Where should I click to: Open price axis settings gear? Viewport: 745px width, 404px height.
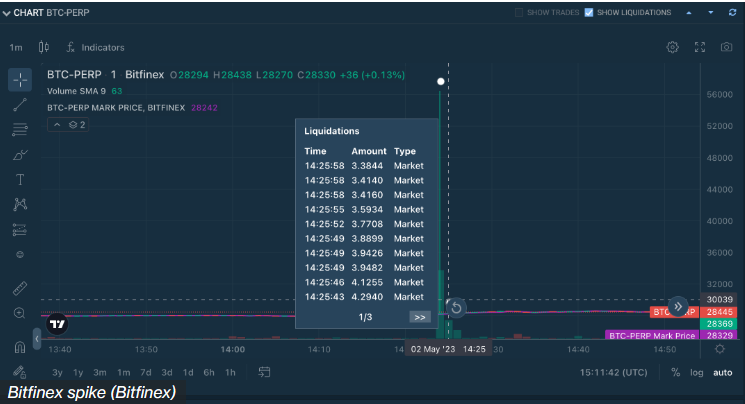click(x=720, y=349)
